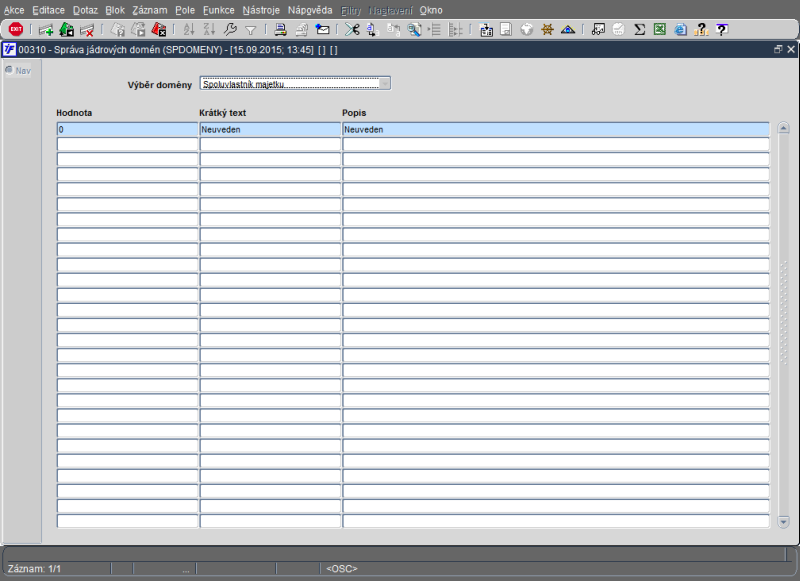Viewport: 800px width, 581px height.
Task: Toggle the Nav radio button
Action: (9, 70)
